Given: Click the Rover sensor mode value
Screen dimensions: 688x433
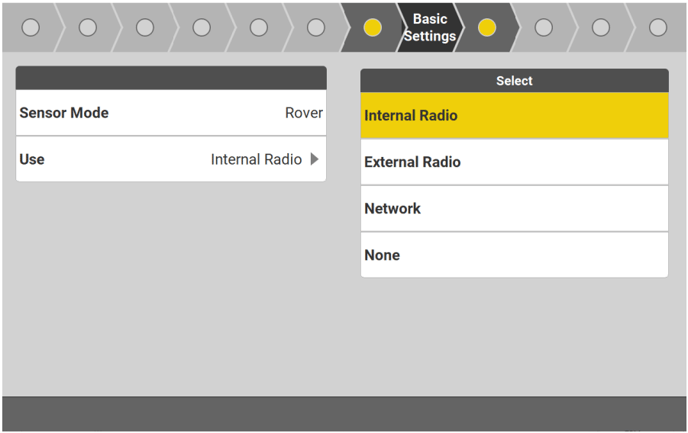Looking at the screenshot, I should 303,113.
